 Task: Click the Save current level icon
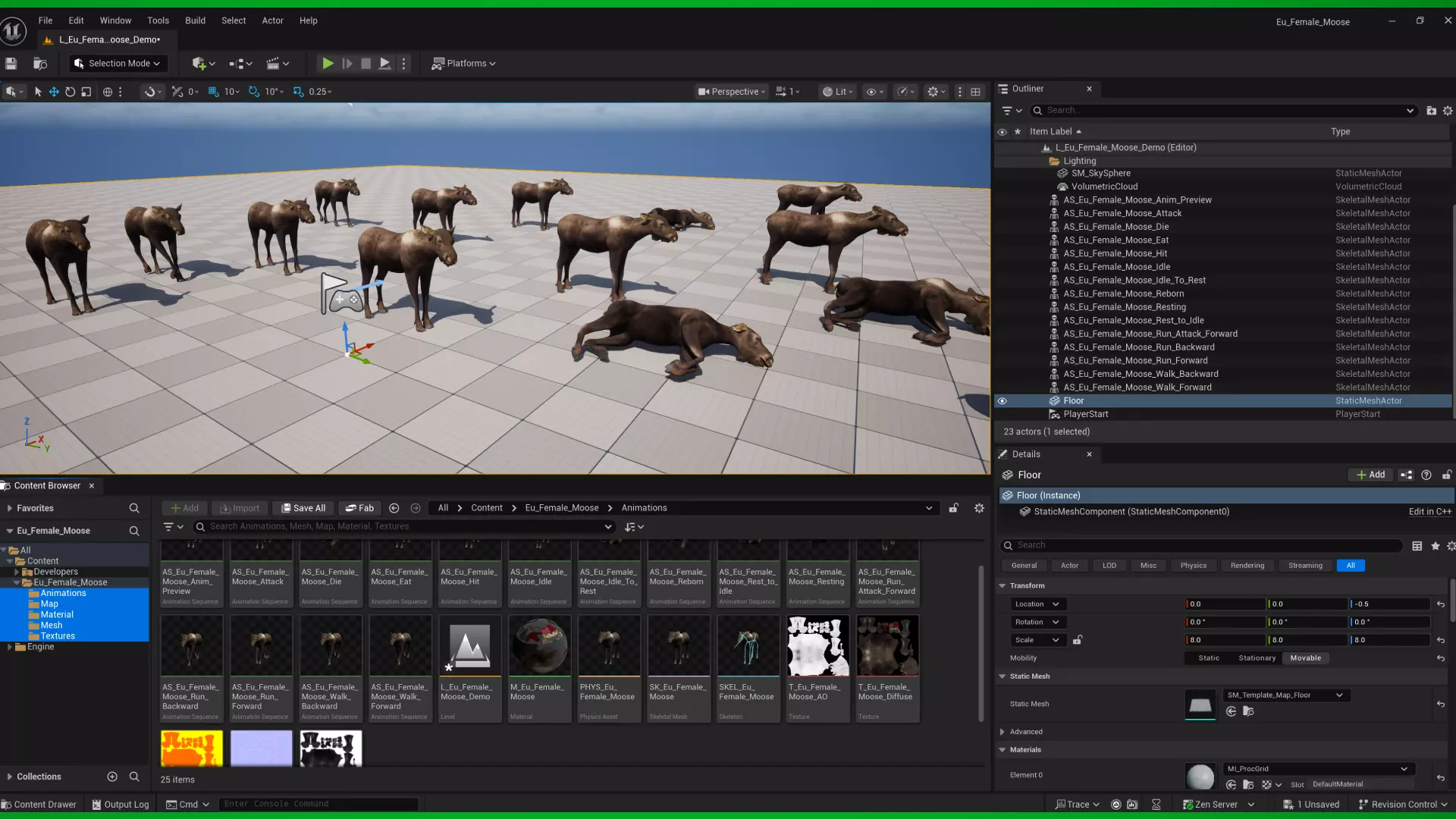point(11,64)
